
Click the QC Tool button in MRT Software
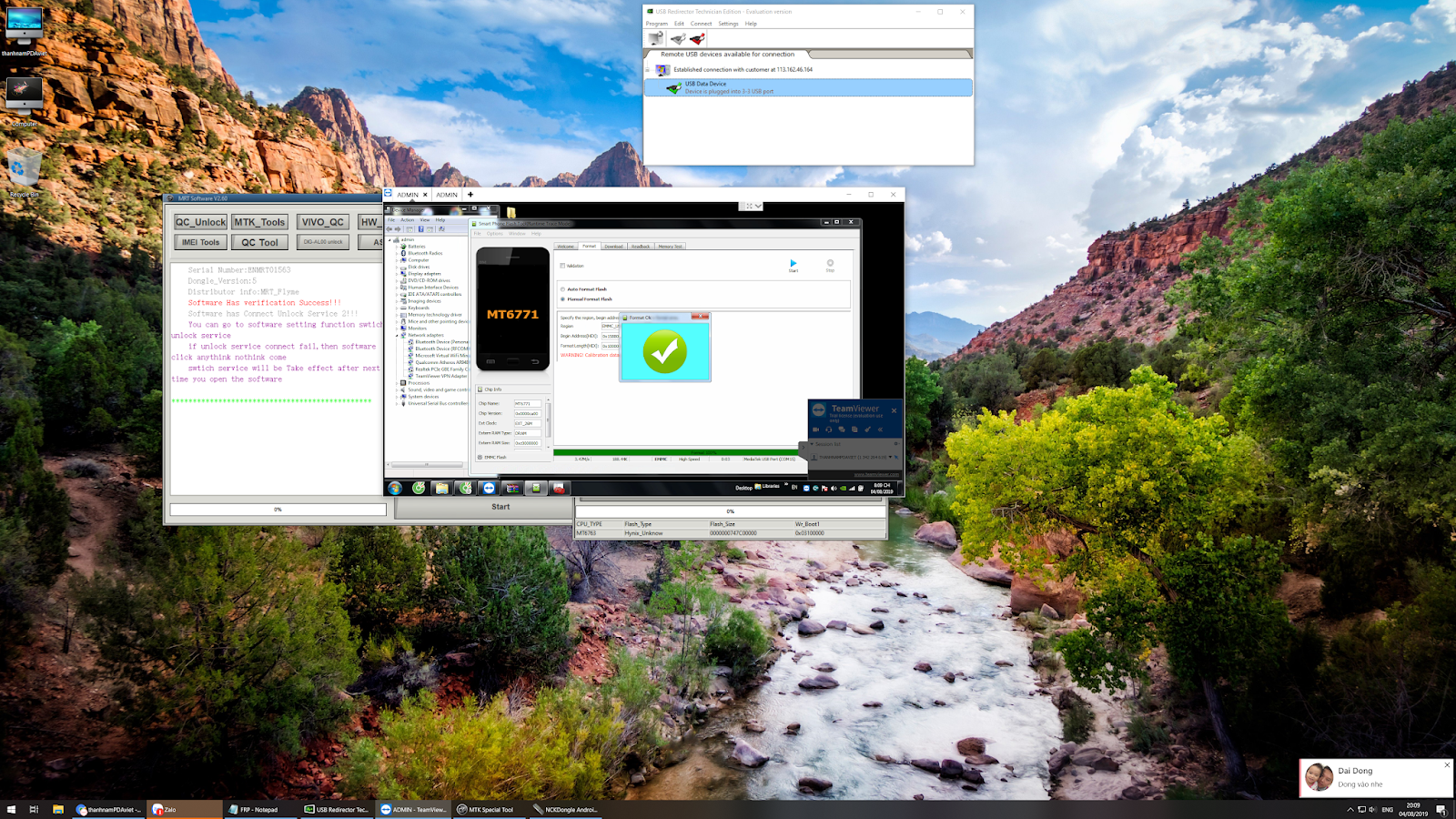tap(260, 242)
